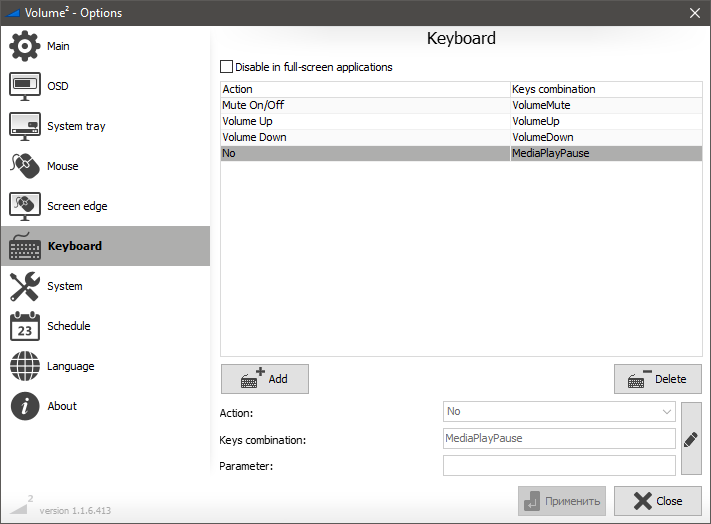
Task: Open Schedule calendar icon
Action: coord(25,327)
